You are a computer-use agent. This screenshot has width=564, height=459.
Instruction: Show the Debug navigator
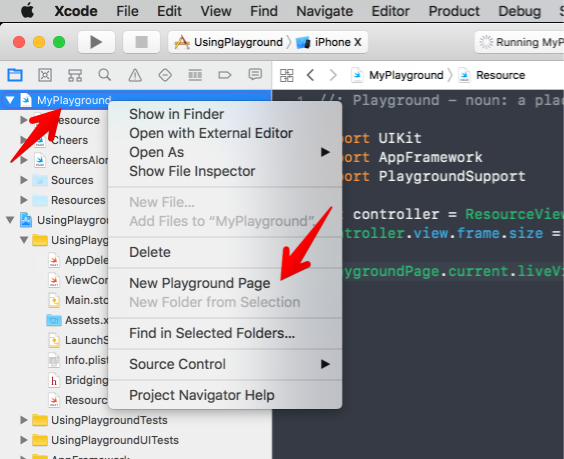(x=195, y=75)
